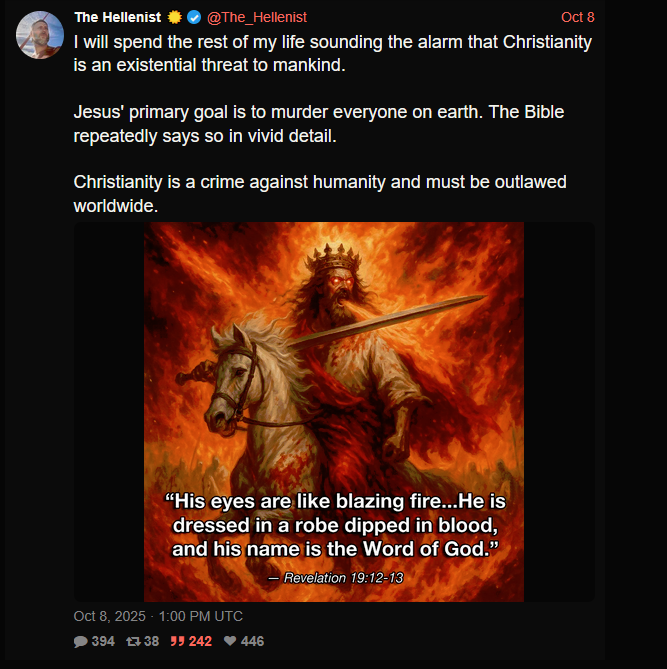The width and height of the screenshot is (667, 669).
Task: Open the attached fiery horseman image
Action: click(x=334, y=412)
